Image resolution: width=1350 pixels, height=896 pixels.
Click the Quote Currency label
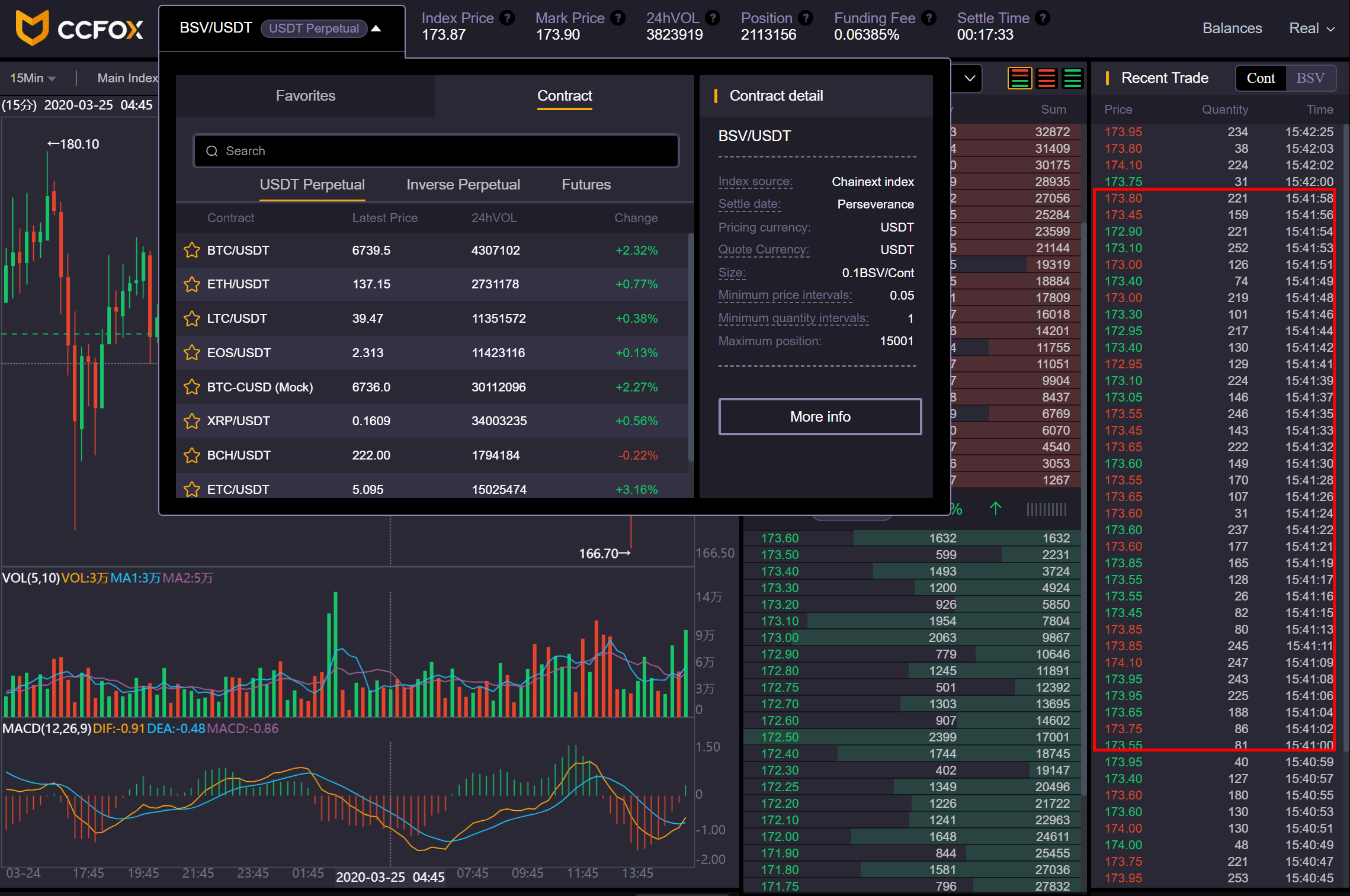[764, 250]
